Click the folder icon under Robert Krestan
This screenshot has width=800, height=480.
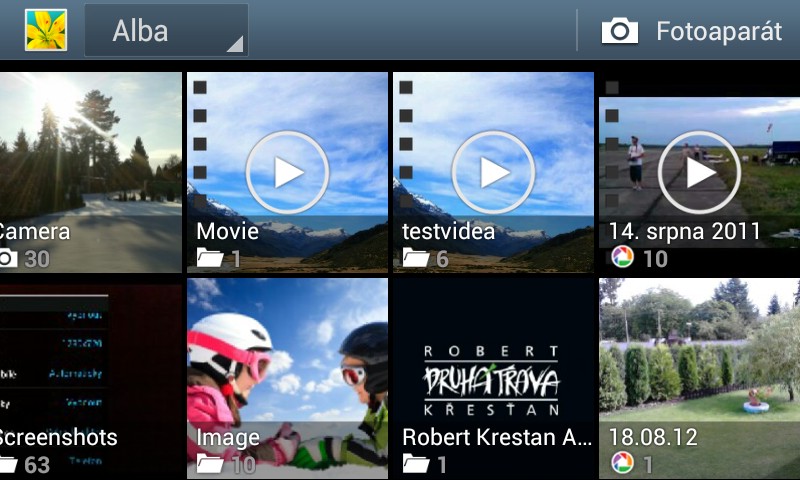point(416,464)
